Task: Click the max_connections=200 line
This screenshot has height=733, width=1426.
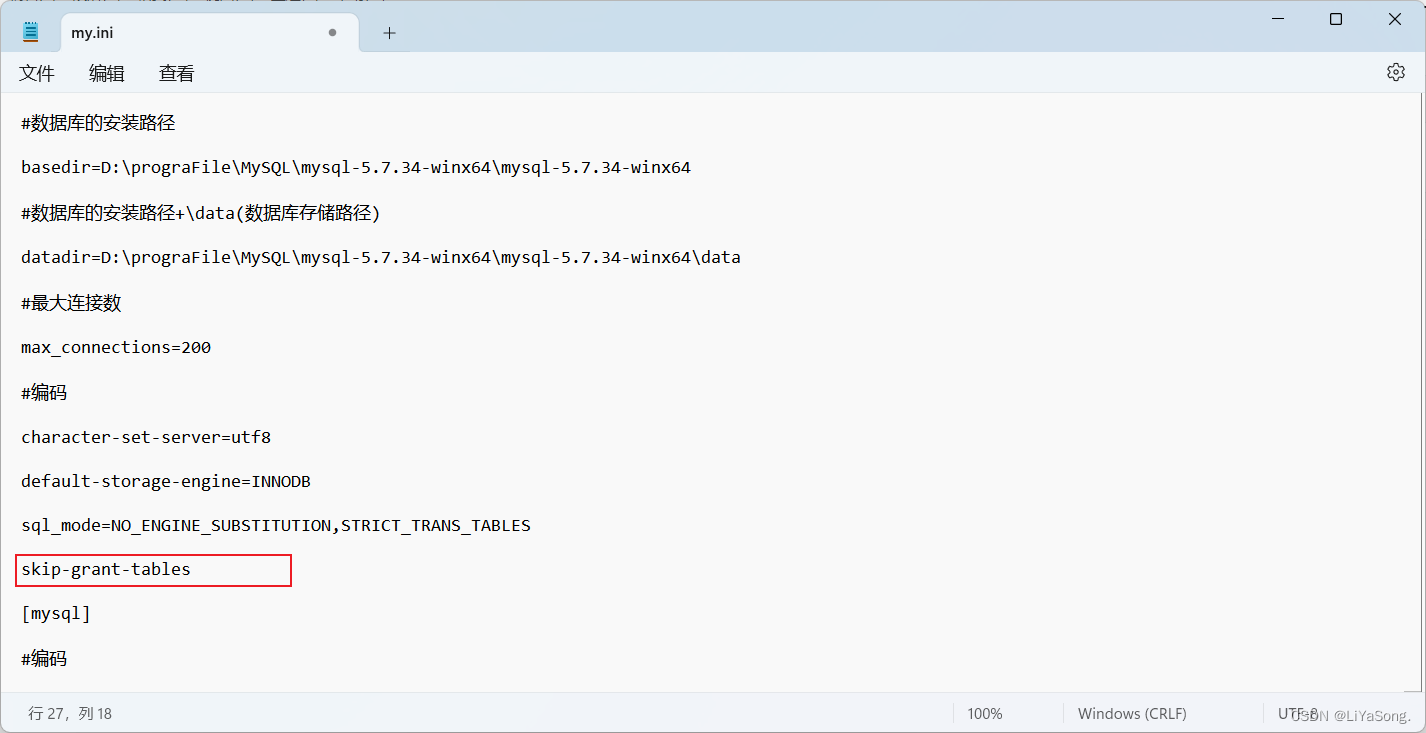Action: (x=116, y=347)
